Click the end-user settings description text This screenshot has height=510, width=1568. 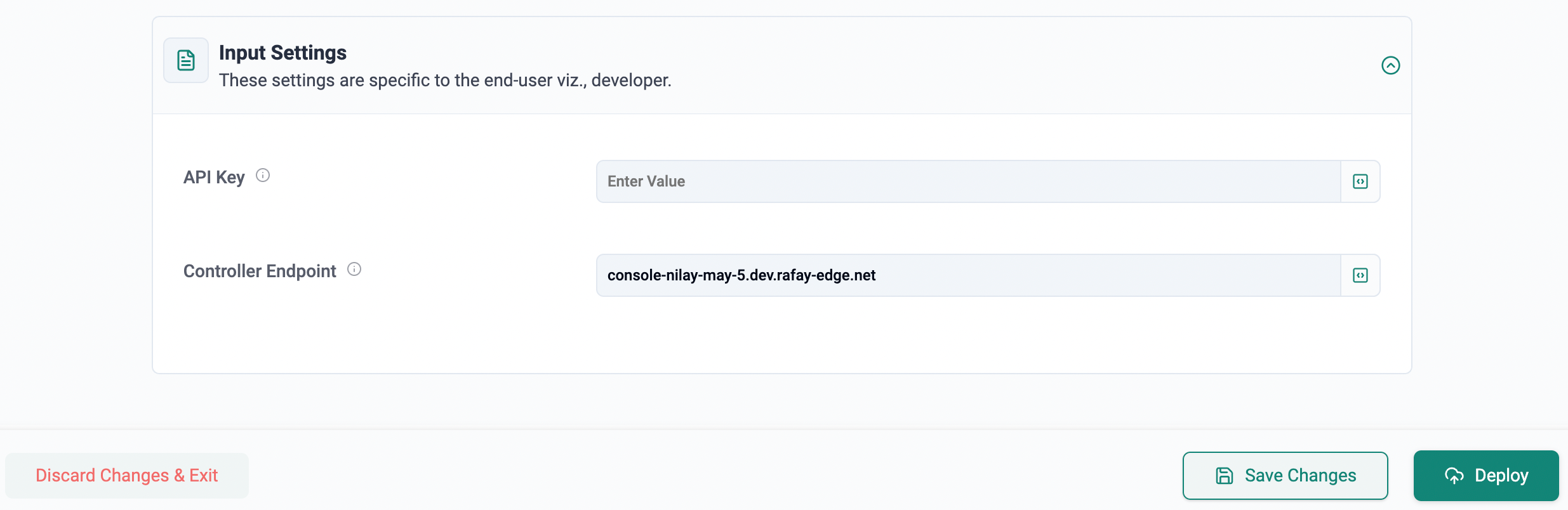[445, 81]
